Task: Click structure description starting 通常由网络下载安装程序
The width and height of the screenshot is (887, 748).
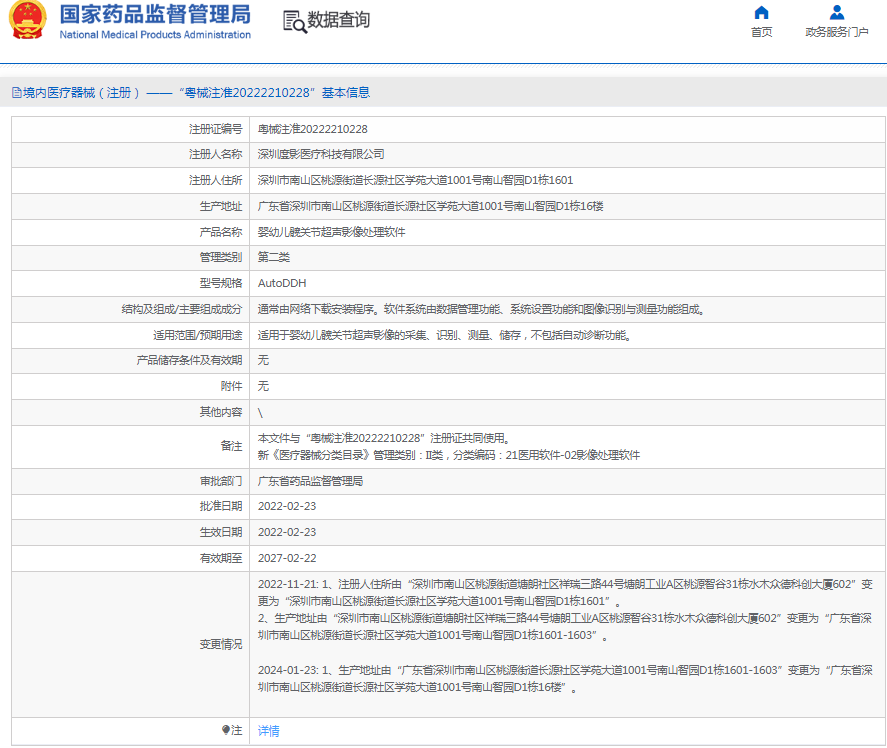Action: (481, 309)
